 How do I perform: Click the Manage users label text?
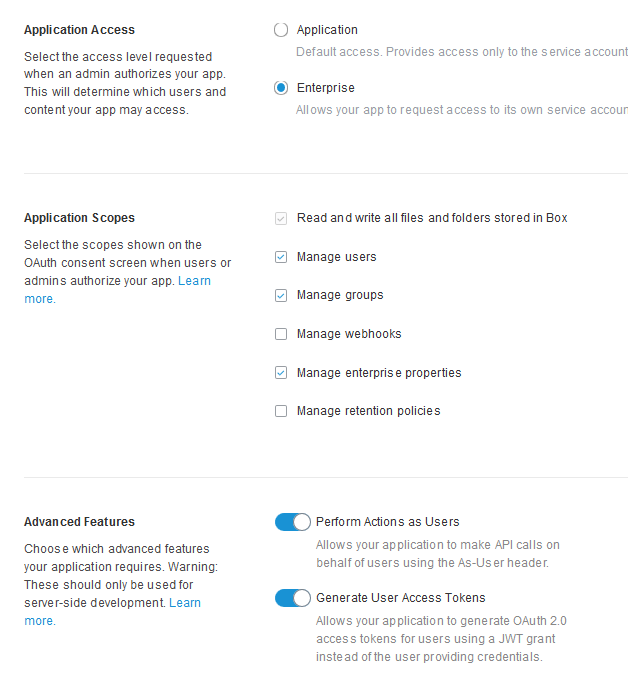pyautogui.click(x=337, y=257)
